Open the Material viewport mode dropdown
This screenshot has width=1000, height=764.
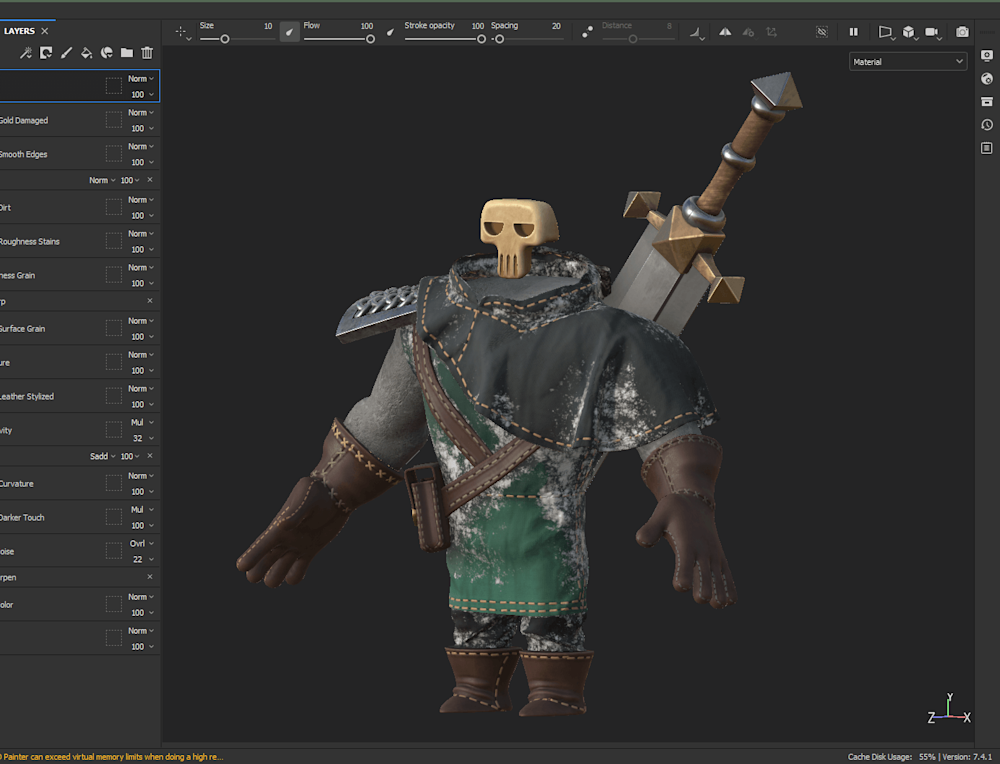[908, 62]
